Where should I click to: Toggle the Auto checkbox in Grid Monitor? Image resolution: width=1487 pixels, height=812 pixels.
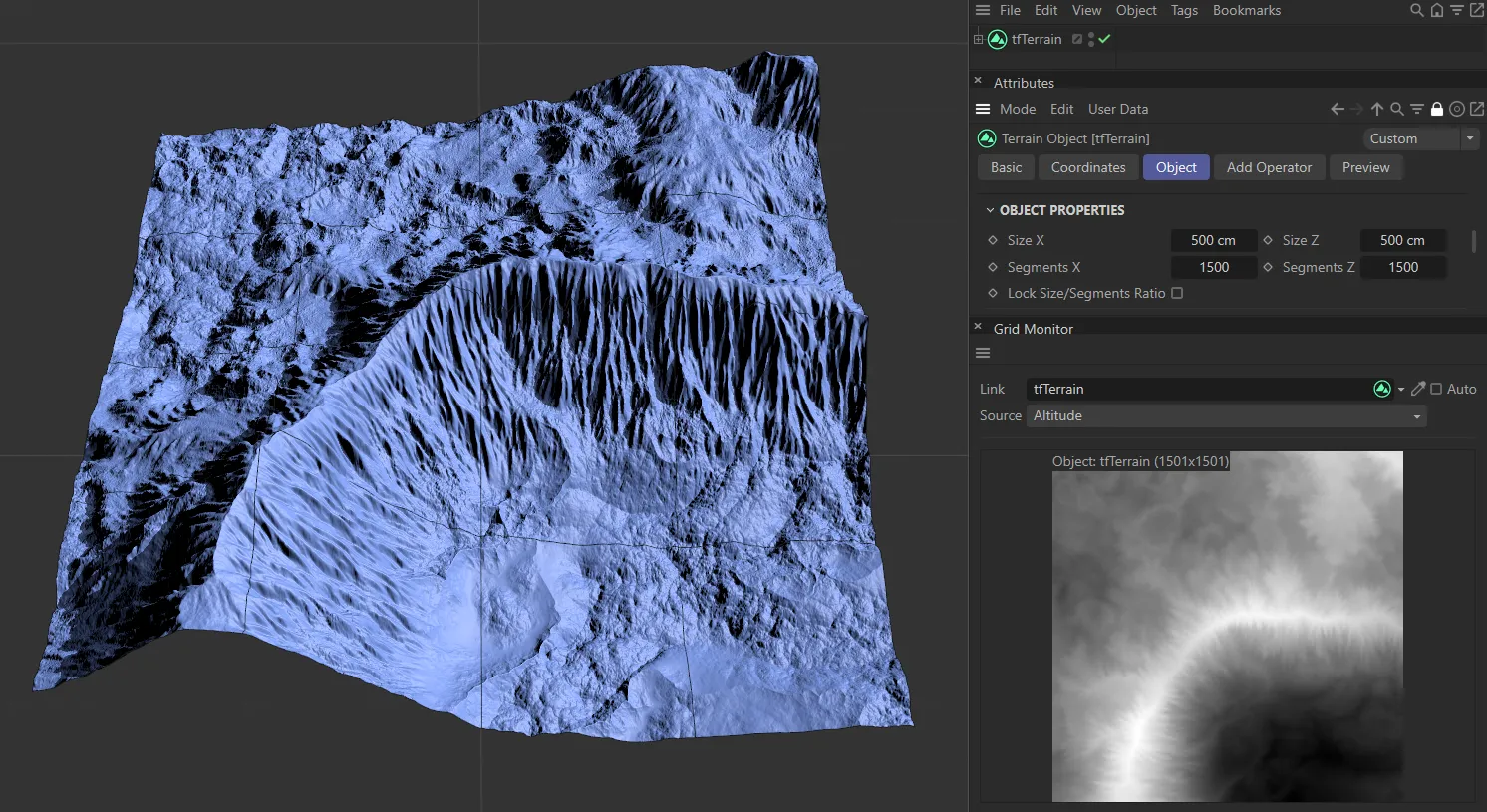point(1436,389)
